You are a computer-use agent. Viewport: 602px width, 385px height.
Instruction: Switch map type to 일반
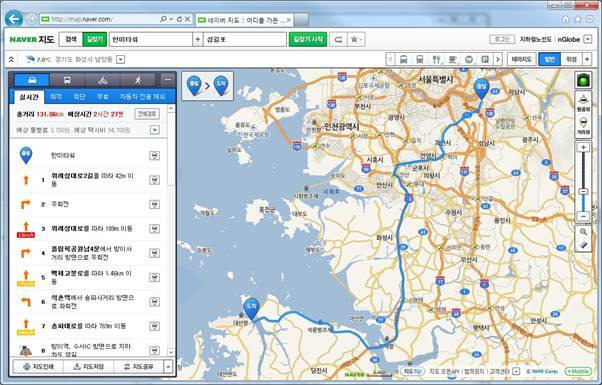click(550, 59)
